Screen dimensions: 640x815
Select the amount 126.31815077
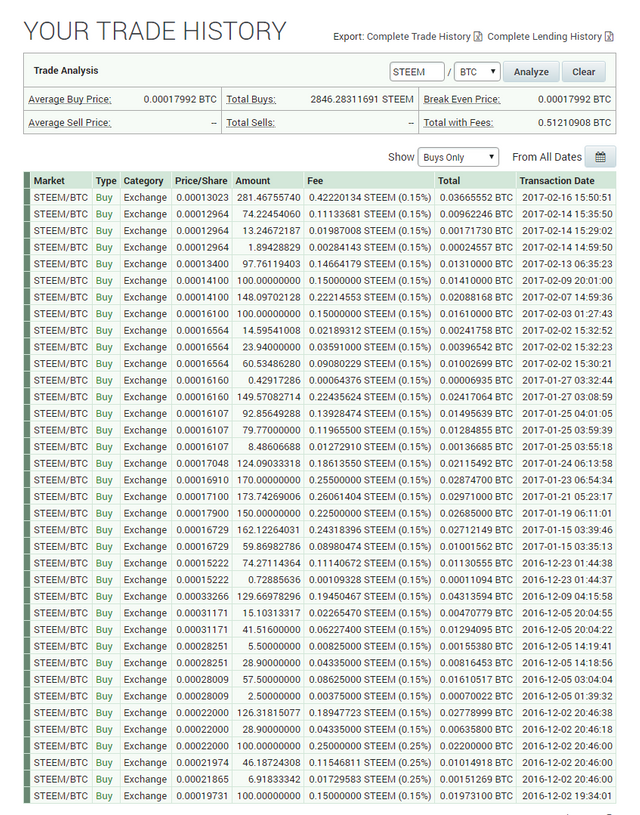pos(269,713)
